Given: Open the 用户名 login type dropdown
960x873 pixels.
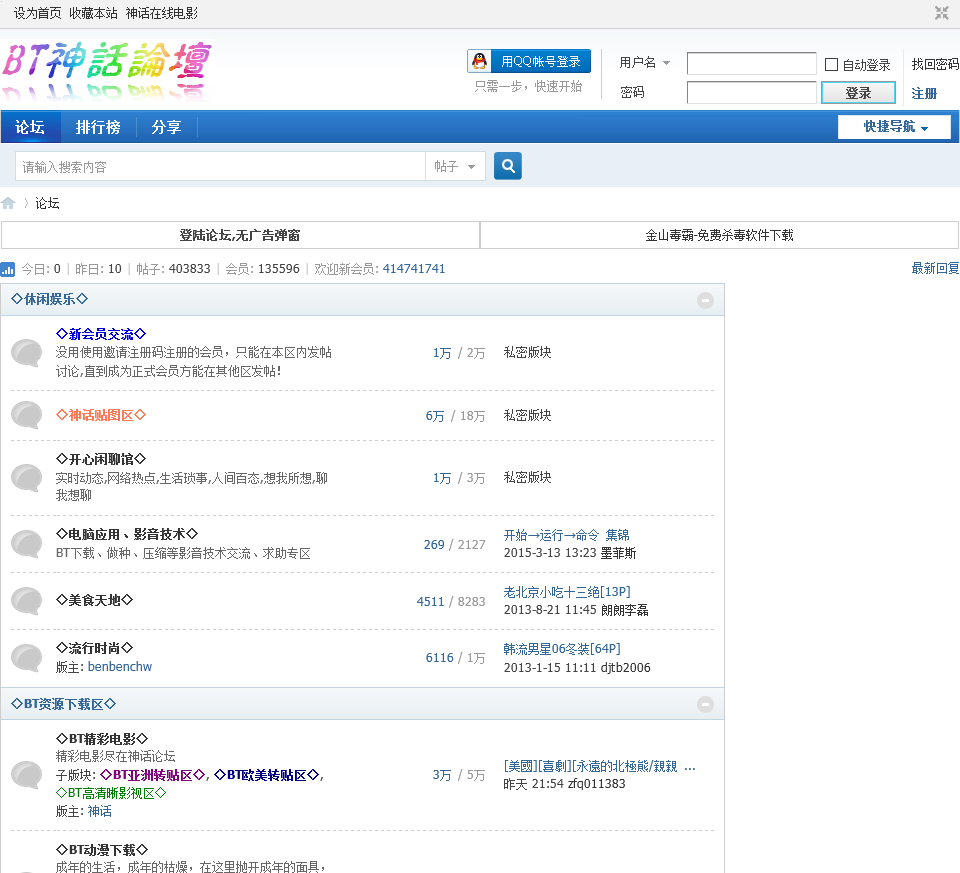Looking at the screenshot, I should coord(645,62).
